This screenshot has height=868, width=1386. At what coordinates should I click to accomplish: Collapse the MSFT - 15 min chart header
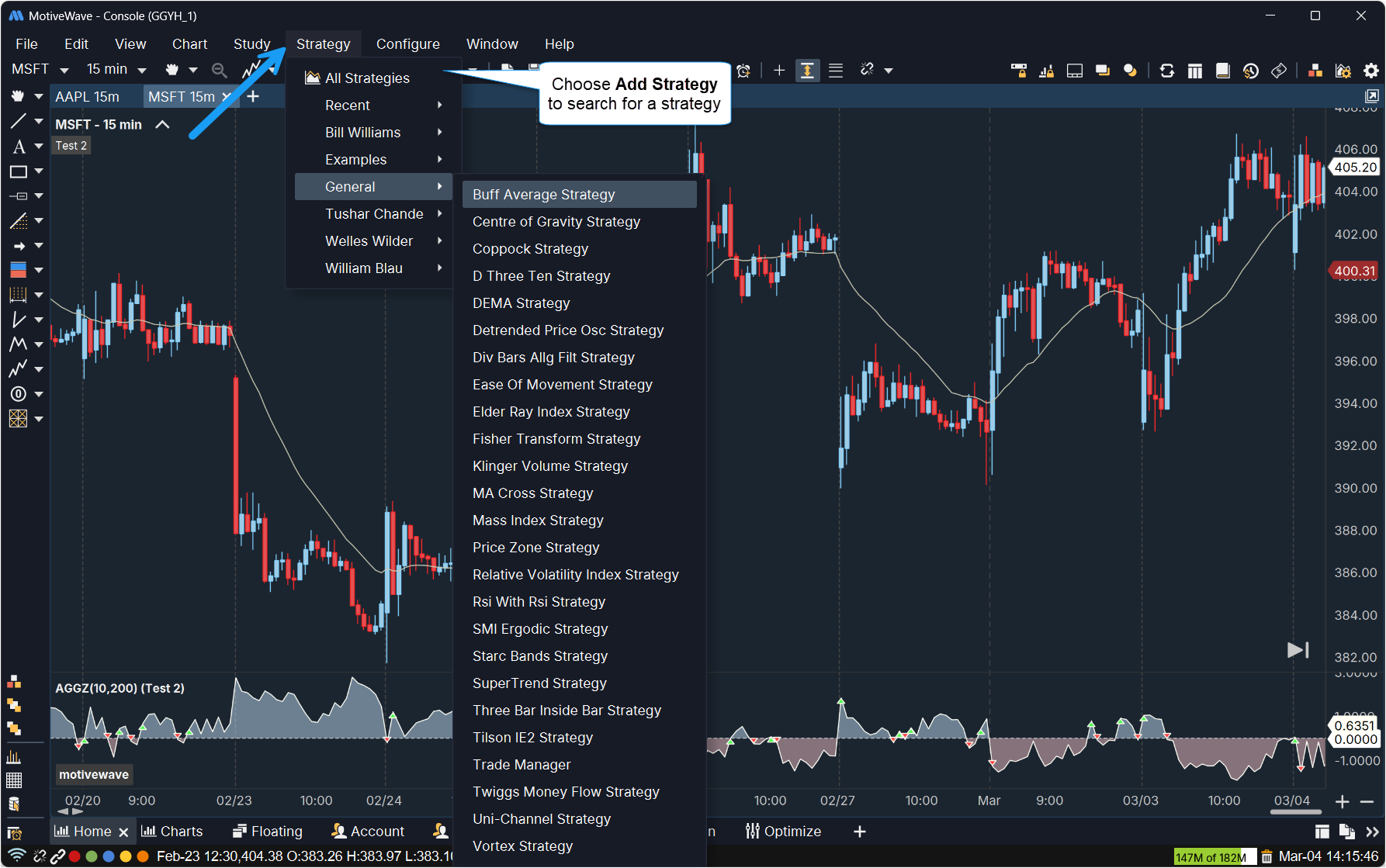click(162, 125)
